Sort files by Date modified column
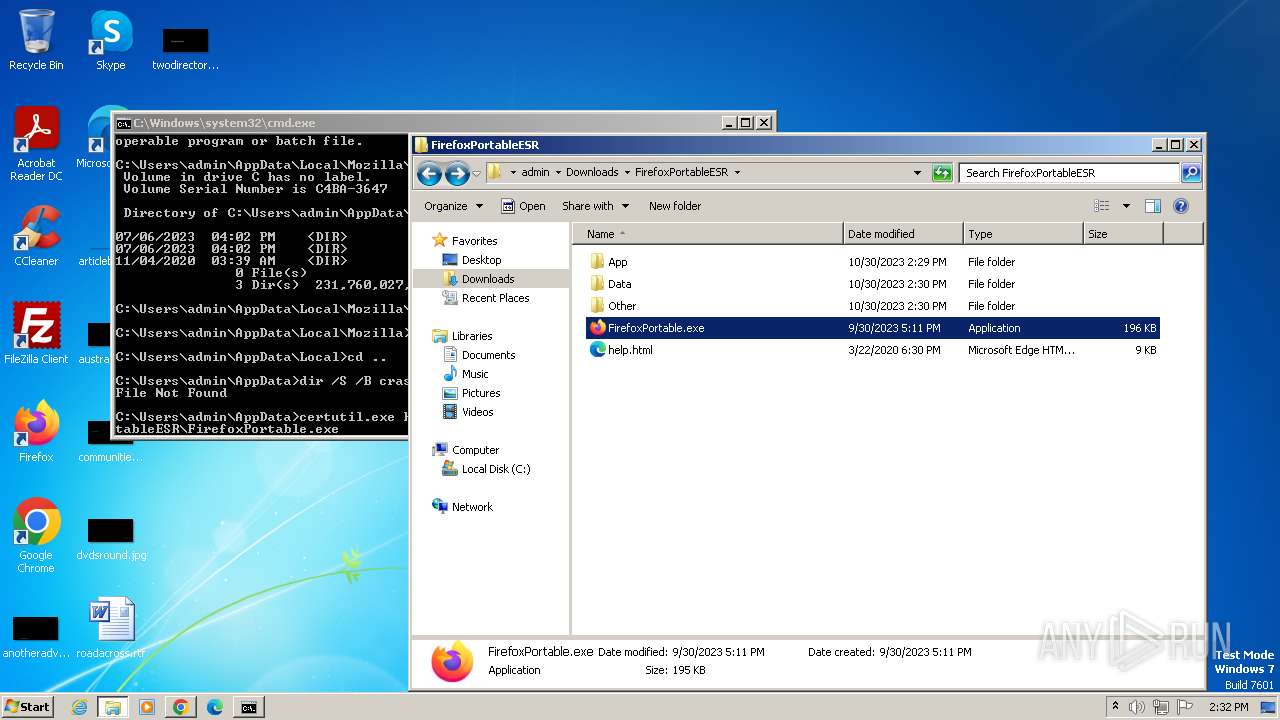This screenshot has height=720, width=1280. pos(903,234)
